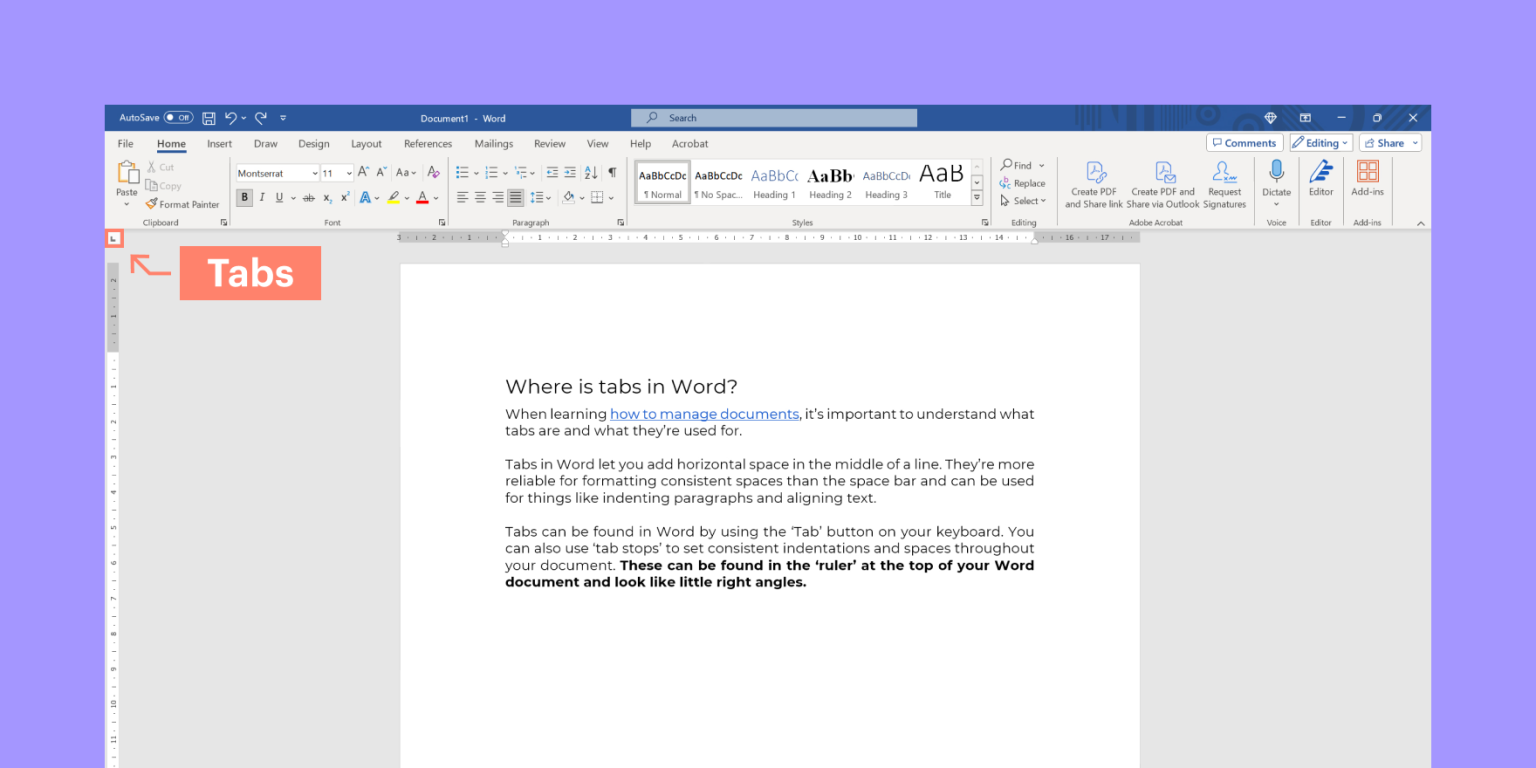This screenshot has height=768, width=1536.
Task: Toggle bold formatting
Action: click(243, 197)
